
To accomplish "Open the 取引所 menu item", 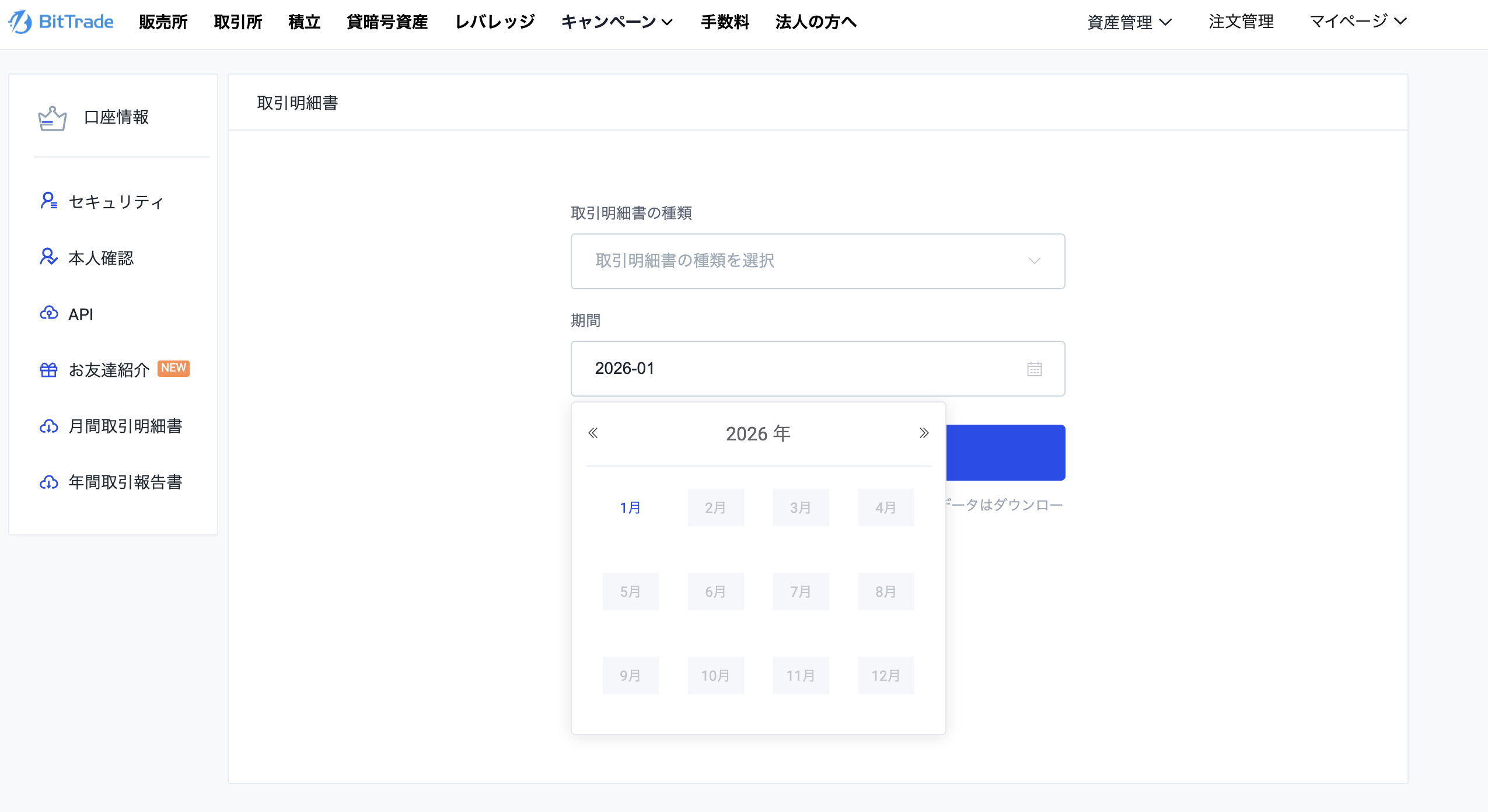I will pos(238,22).
